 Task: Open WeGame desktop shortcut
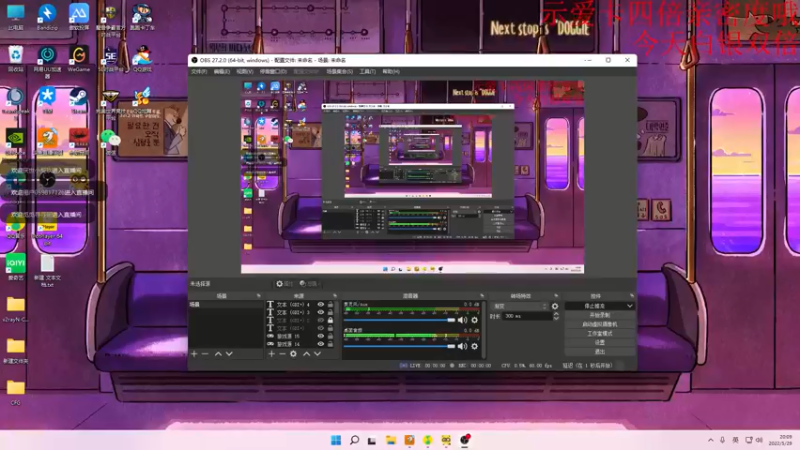coord(79,59)
